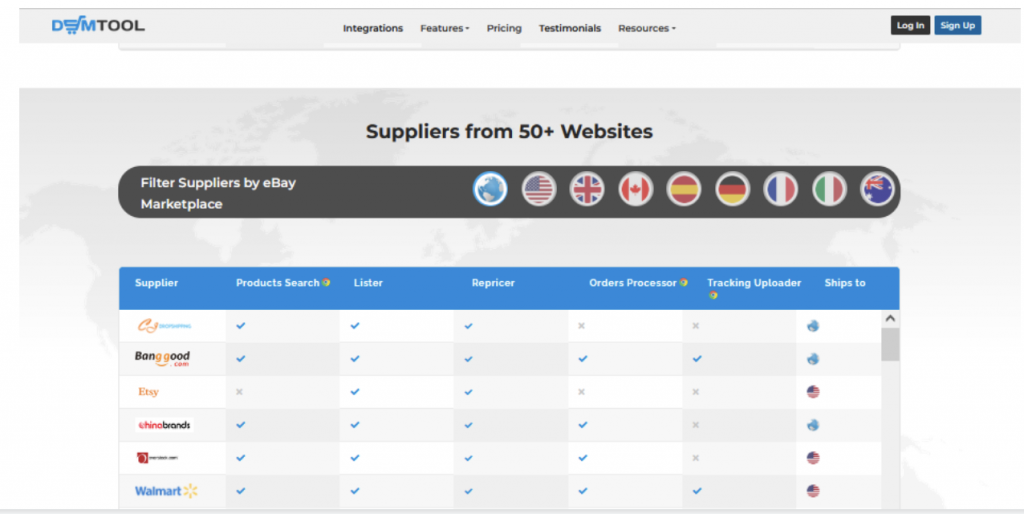Click the US flag Ships to icon for Overstock
1024x514 pixels.
coord(813,458)
